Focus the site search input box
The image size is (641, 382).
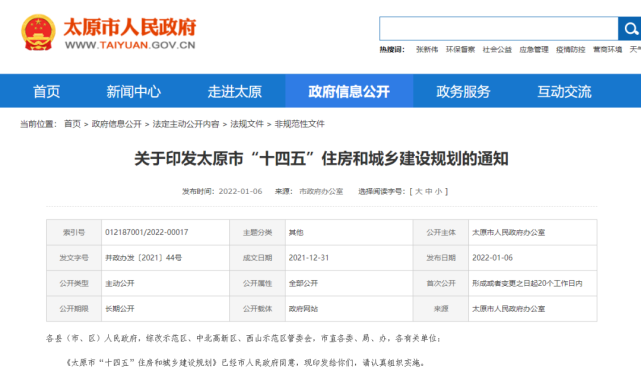click(498, 29)
